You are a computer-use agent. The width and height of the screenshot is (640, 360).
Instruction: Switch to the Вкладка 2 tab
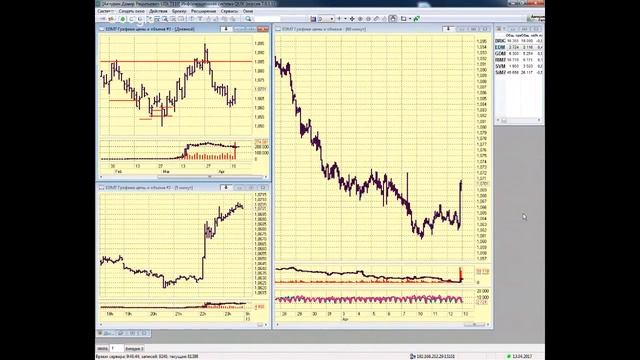click(134, 349)
